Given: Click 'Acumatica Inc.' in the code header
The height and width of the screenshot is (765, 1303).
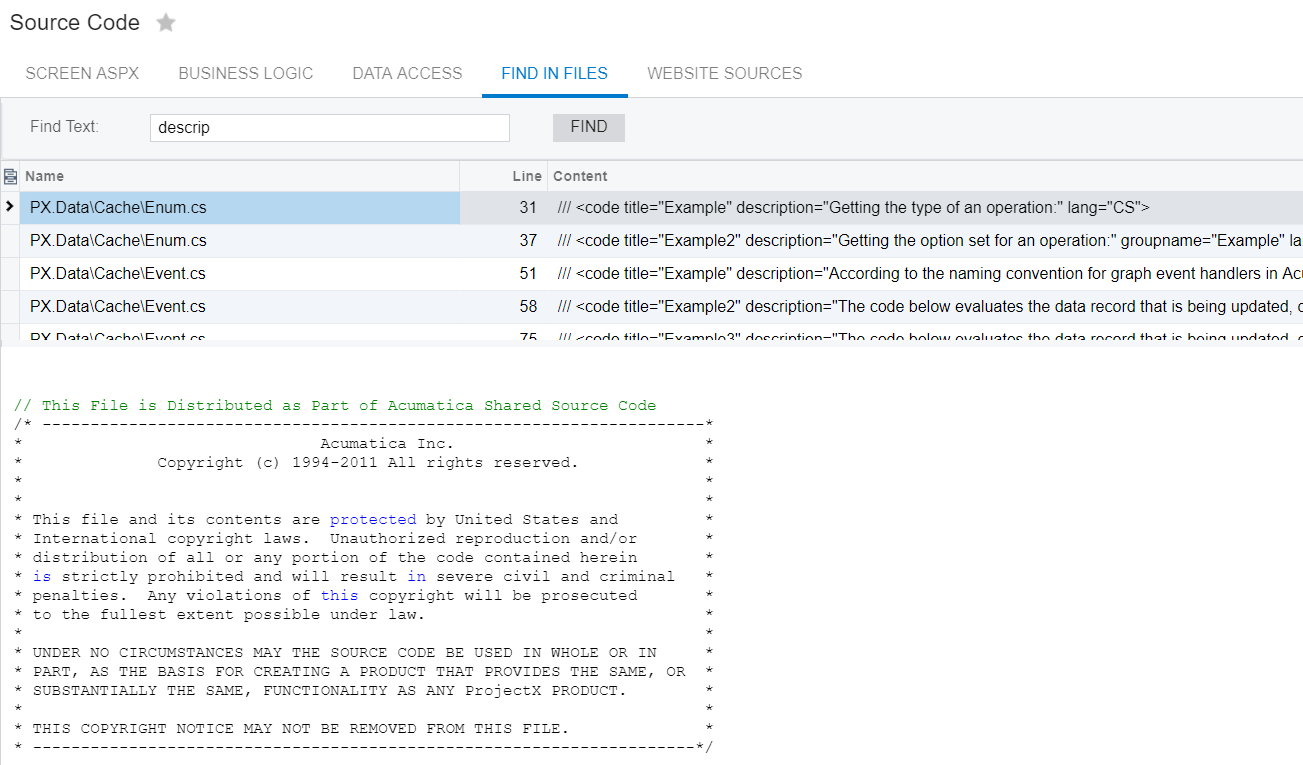Looking at the screenshot, I should pyautogui.click(x=387, y=443).
